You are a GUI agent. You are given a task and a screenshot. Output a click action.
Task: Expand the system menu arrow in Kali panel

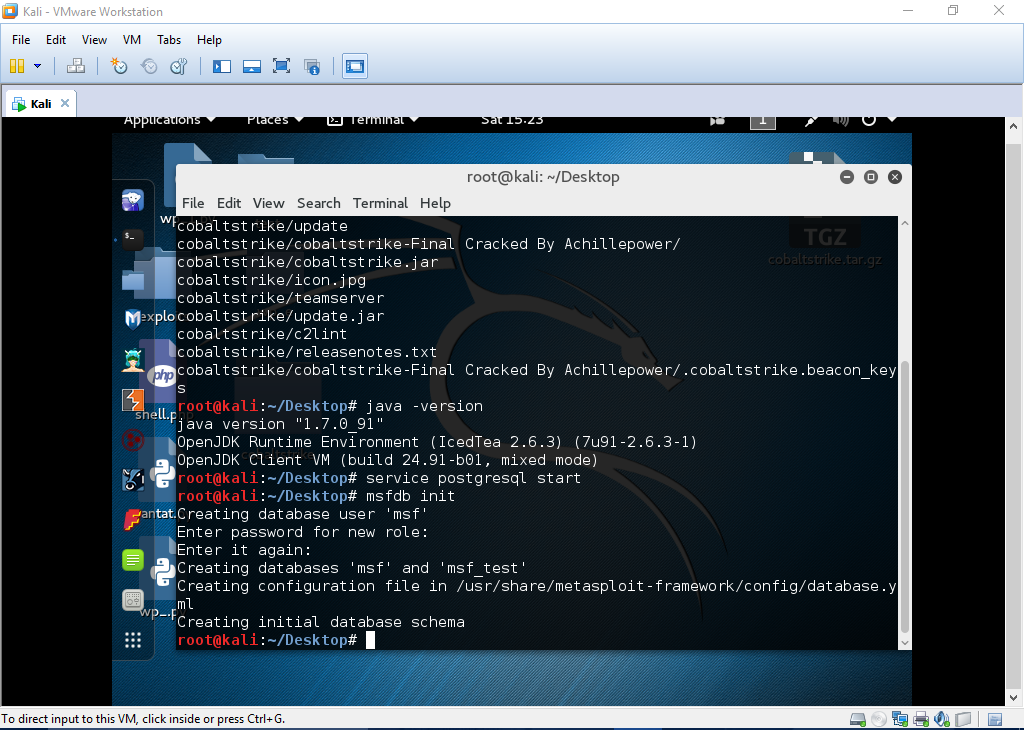pos(892,120)
